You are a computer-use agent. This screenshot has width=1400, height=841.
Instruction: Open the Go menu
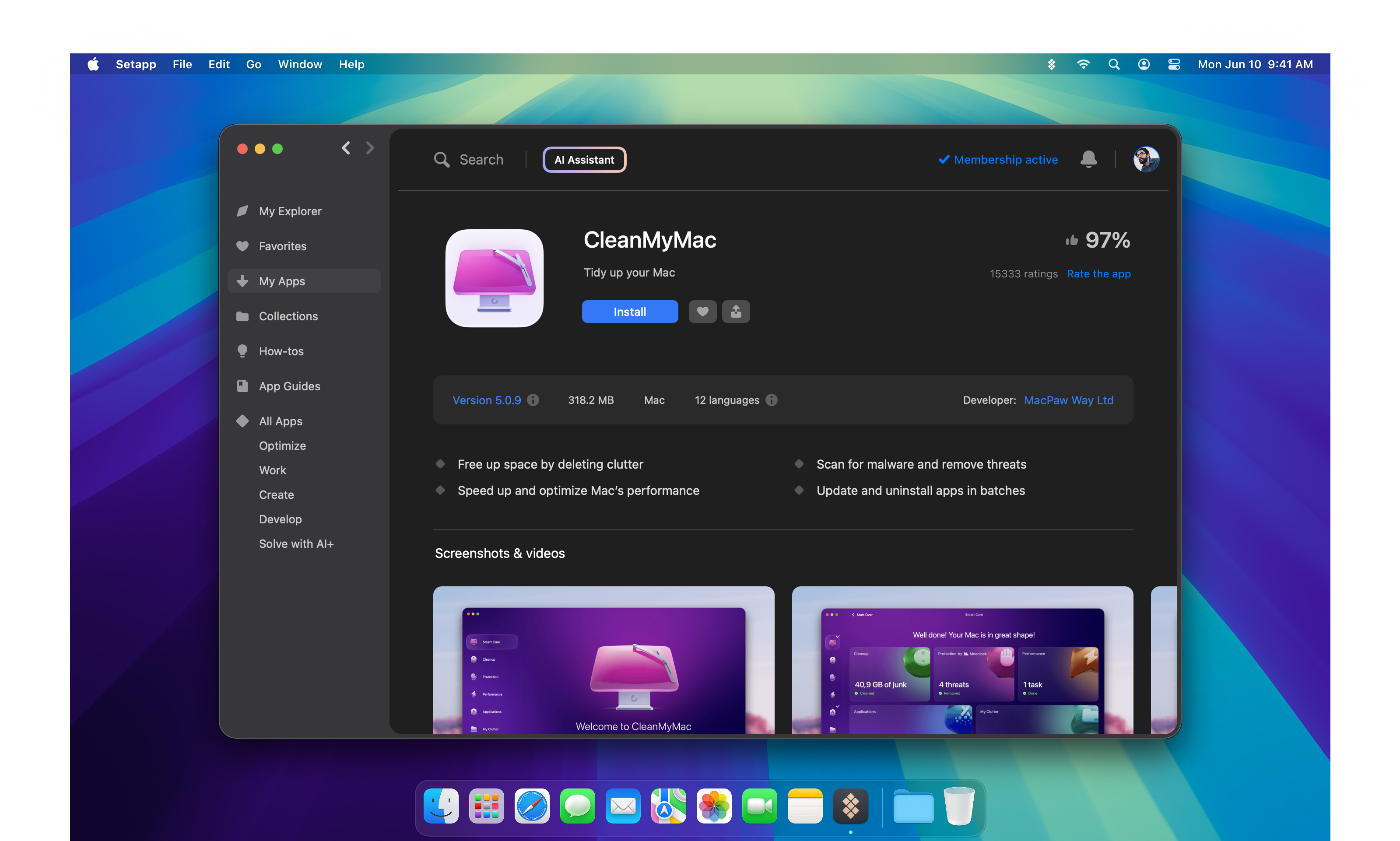(x=253, y=65)
